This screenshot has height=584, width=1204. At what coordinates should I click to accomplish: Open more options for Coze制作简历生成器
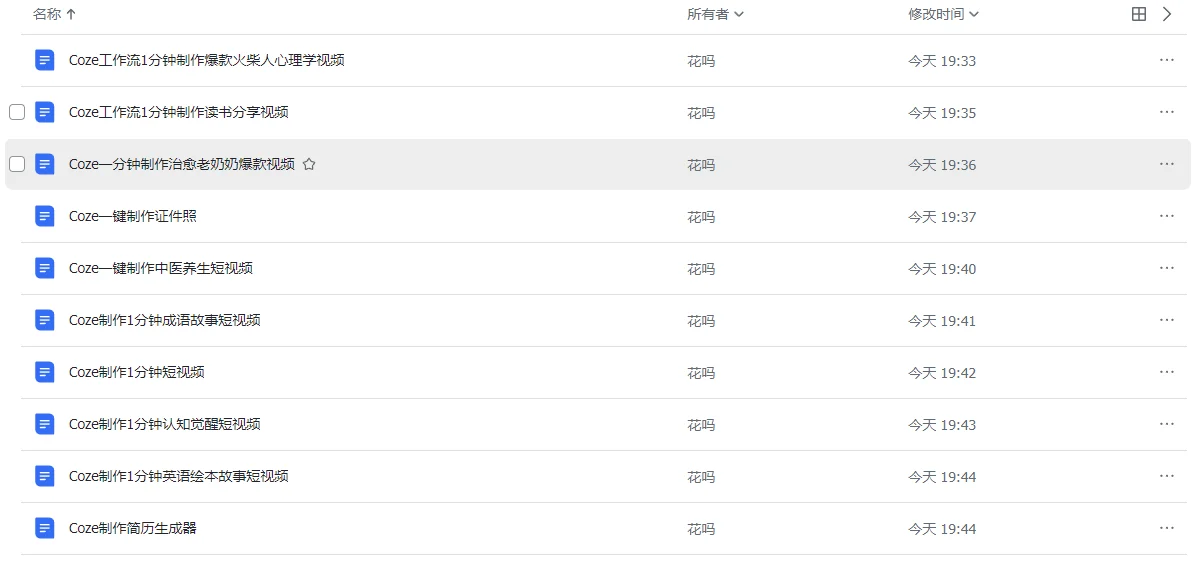tap(1167, 528)
